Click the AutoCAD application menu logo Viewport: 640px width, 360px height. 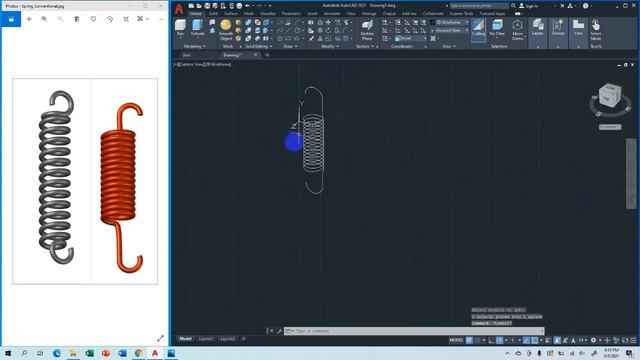(179, 9)
